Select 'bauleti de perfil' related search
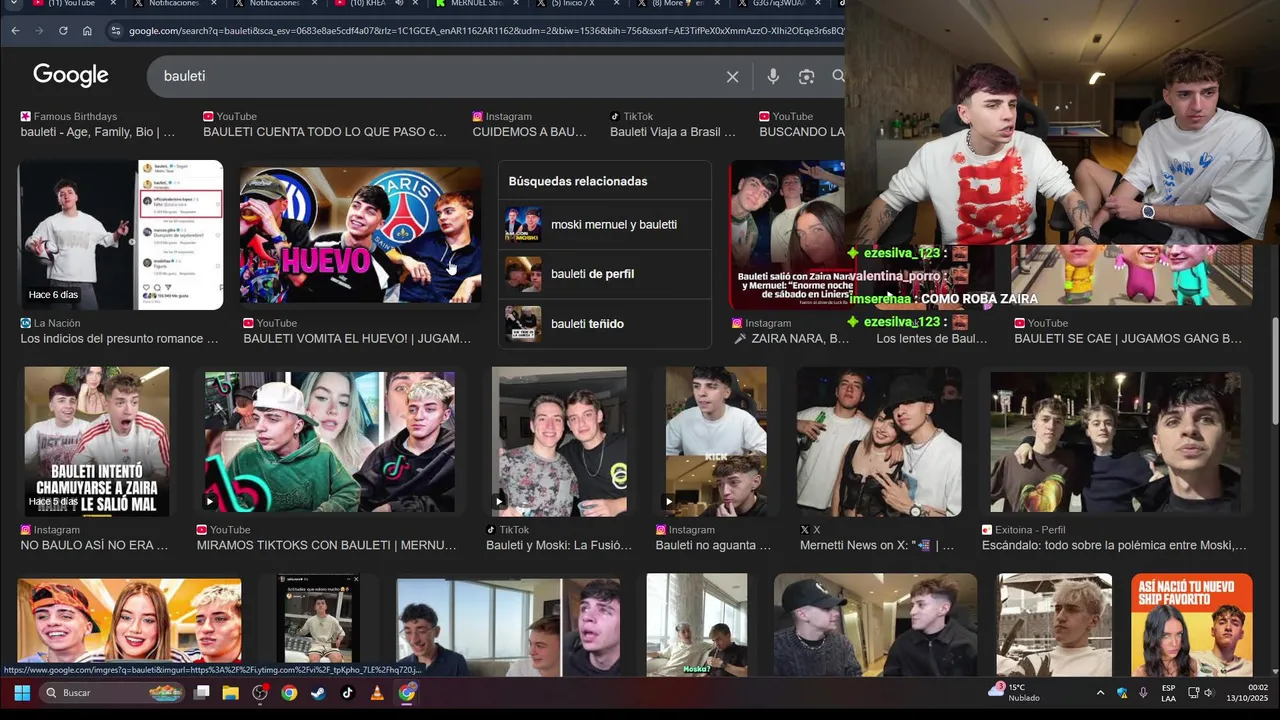This screenshot has width=1280, height=720. tap(605, 274)
